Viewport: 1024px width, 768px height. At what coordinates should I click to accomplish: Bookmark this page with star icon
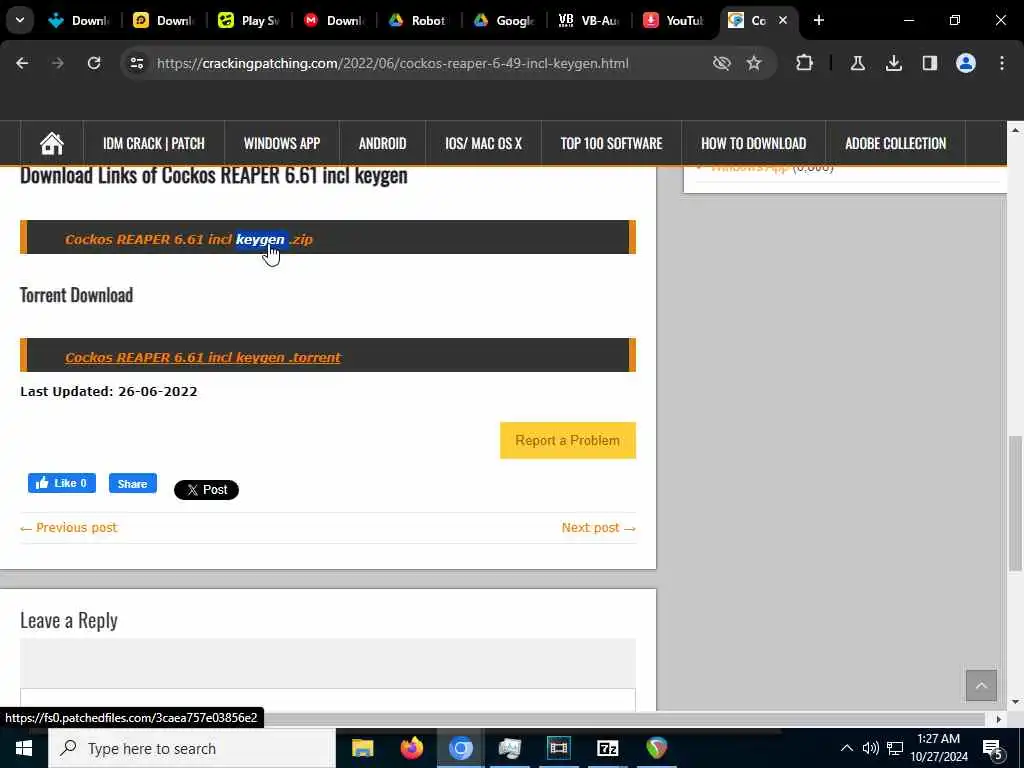click(754, 63)
